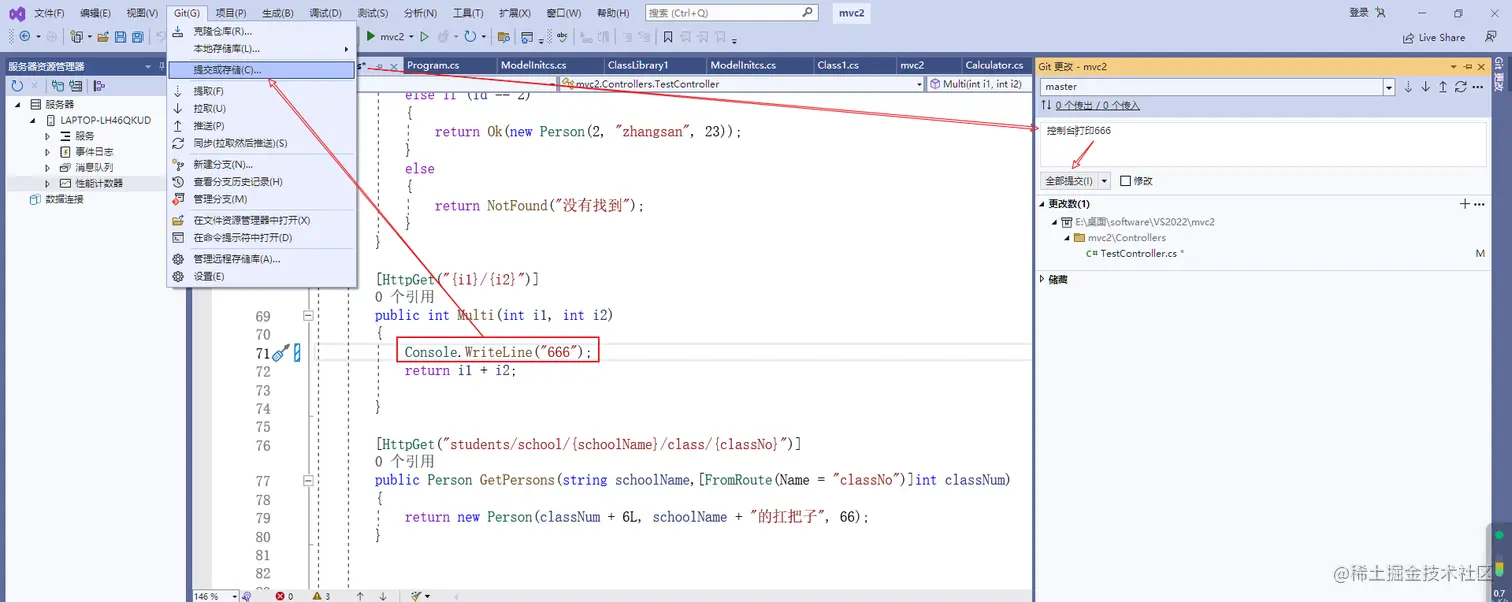Choose 提交或存储(C)... from the Git menu
This screenshot has width=1512, height=602.
point(261,70)
